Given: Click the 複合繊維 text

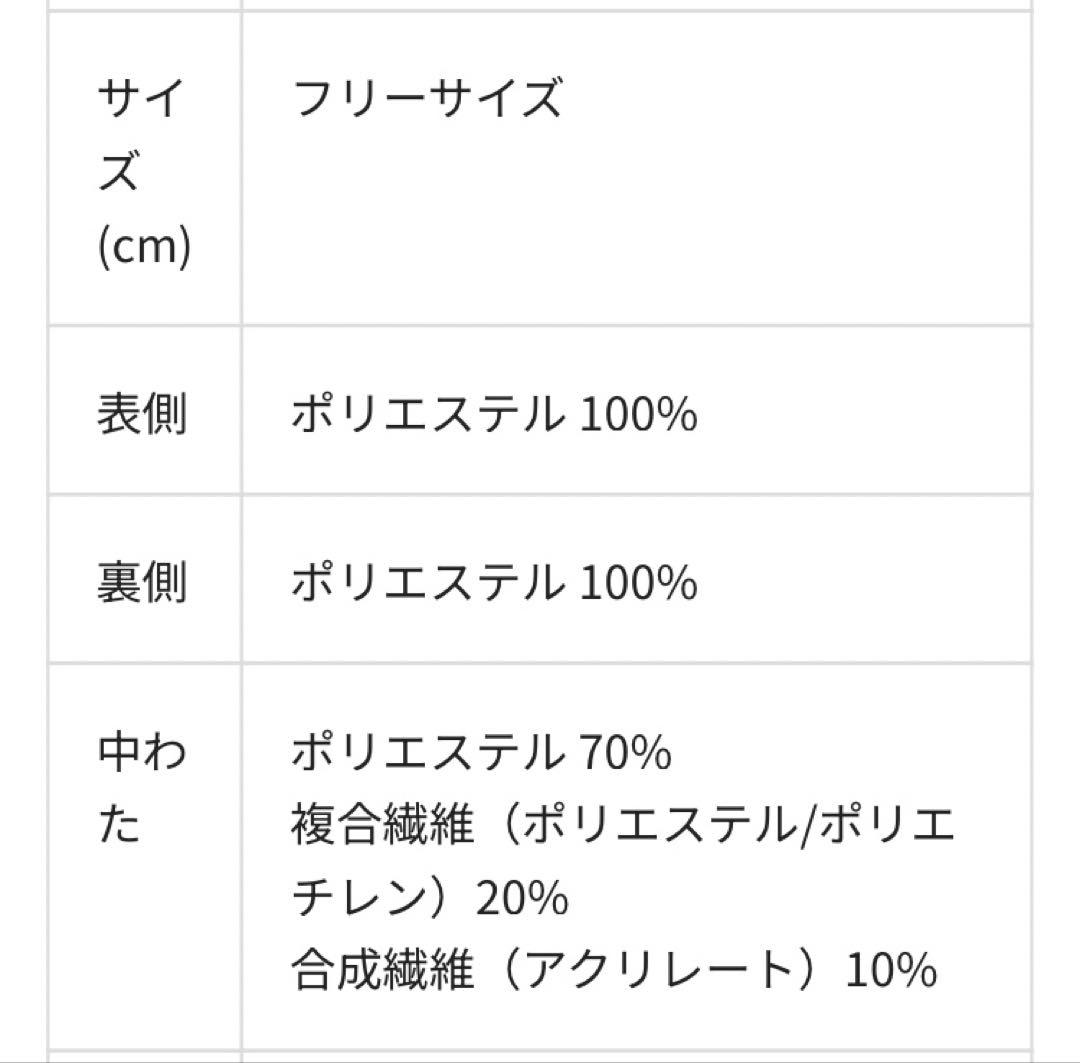Looking at the screenshot, I should click(382, 827).
